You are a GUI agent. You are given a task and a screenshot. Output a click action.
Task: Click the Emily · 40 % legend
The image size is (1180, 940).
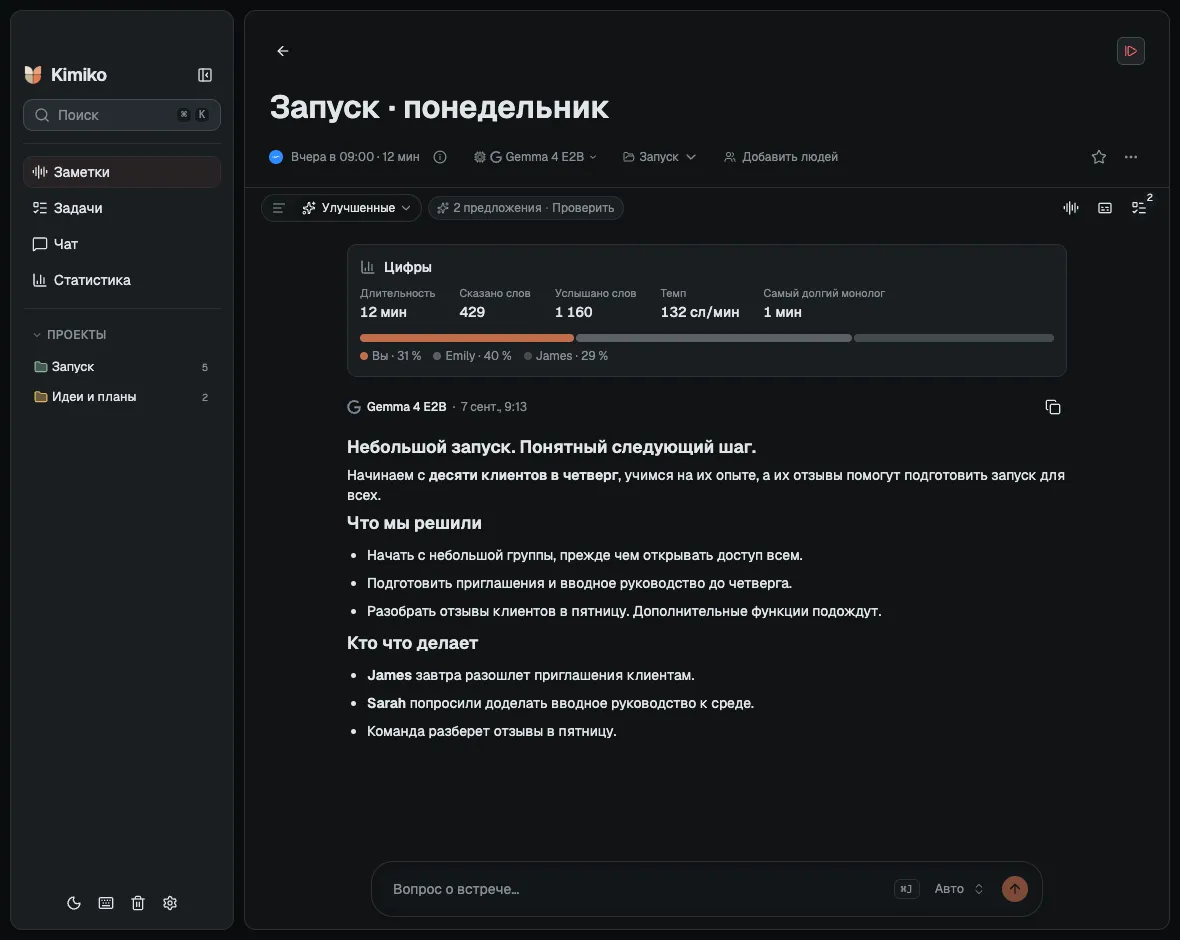473,356
